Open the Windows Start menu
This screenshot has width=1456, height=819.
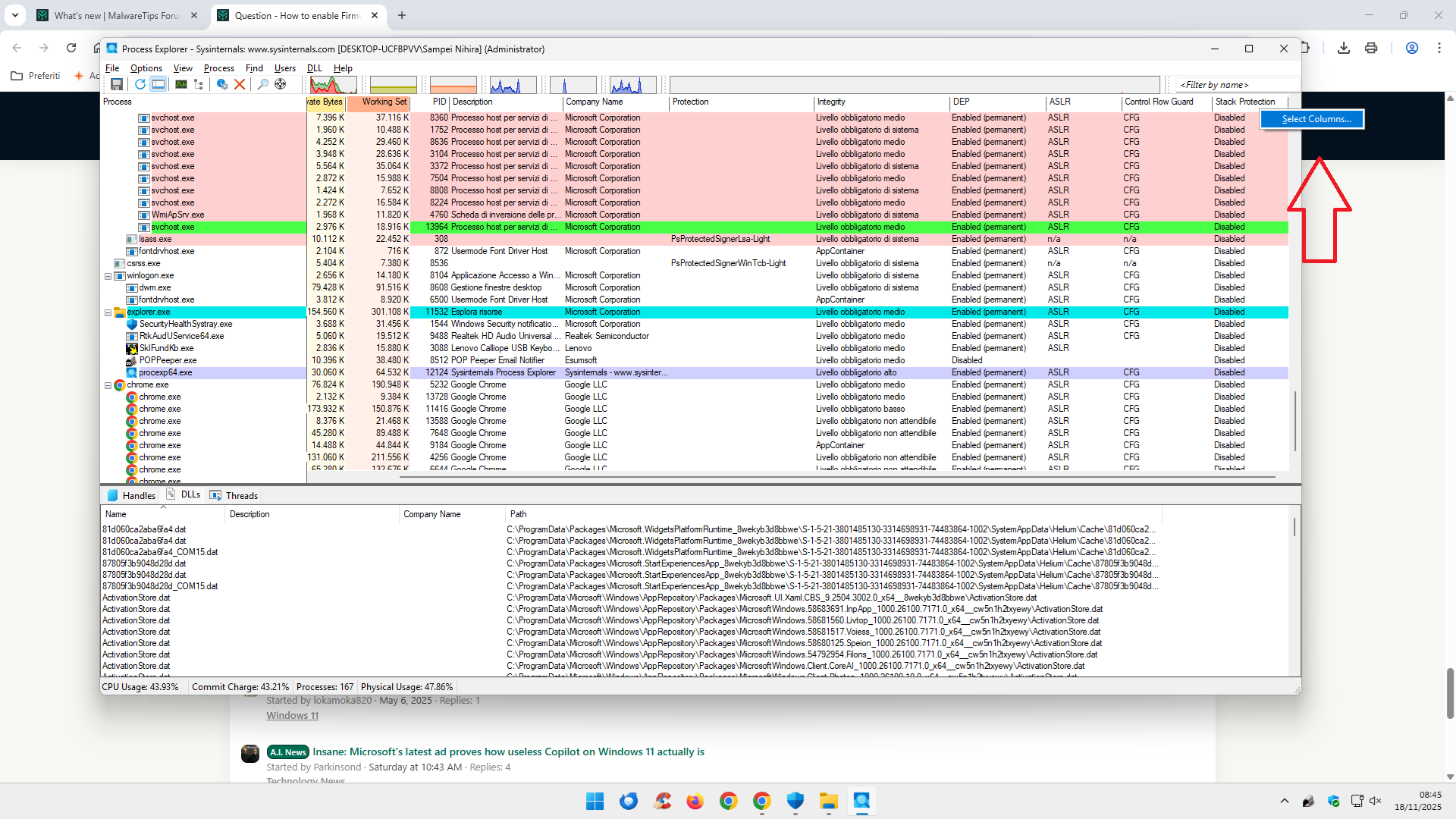[x=595, y=801]
